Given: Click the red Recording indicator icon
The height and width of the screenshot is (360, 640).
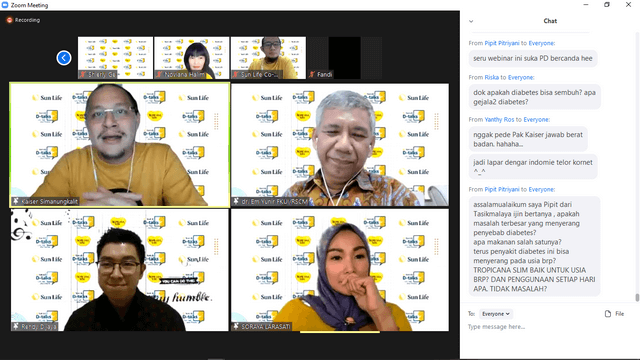Looking at the screenshot, I should pos(9,20).
